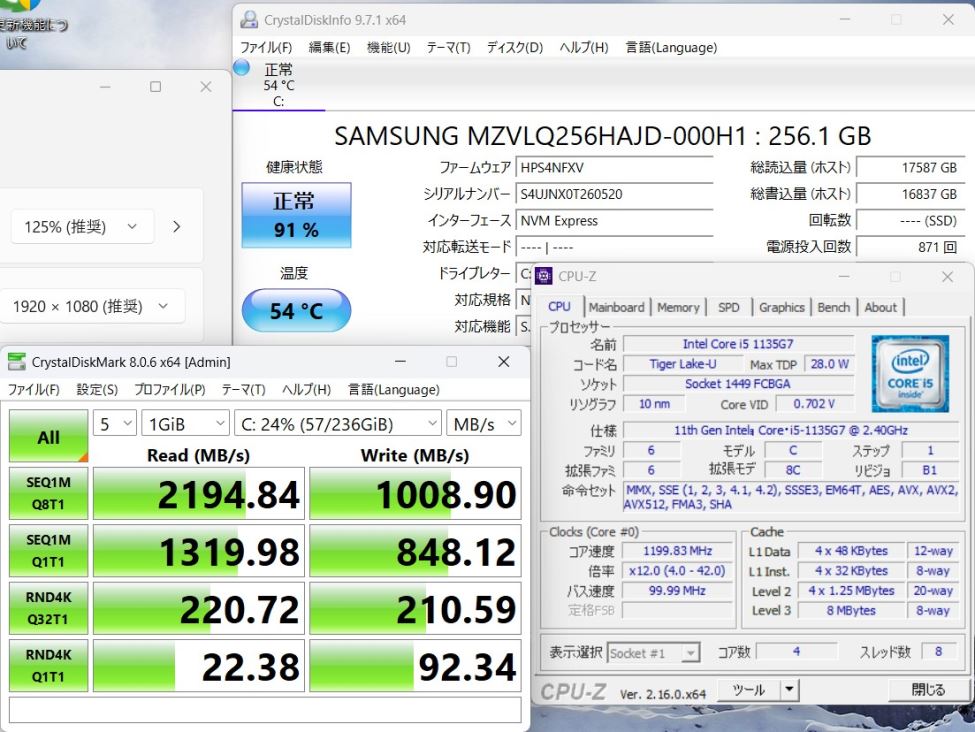This screenshot has width=975, height=732.
Task: Run the SEQ1M Q8T1 benchmark test
Action: click(48, 494)
